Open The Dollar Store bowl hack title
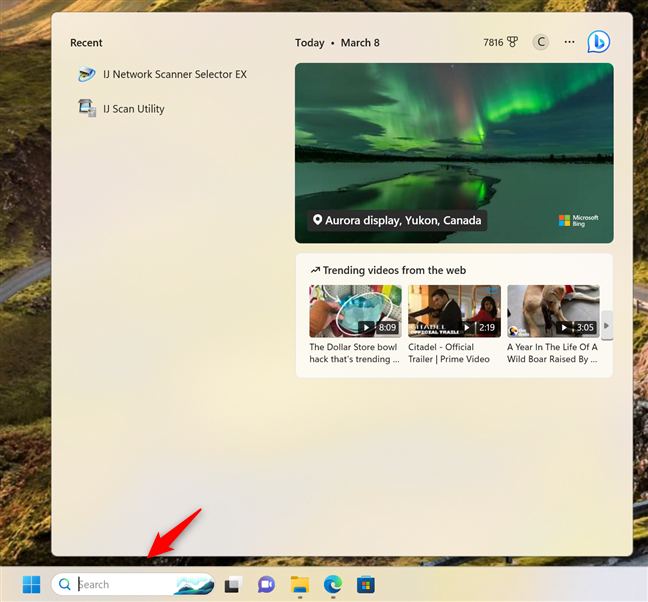 [x=354, y=353]
